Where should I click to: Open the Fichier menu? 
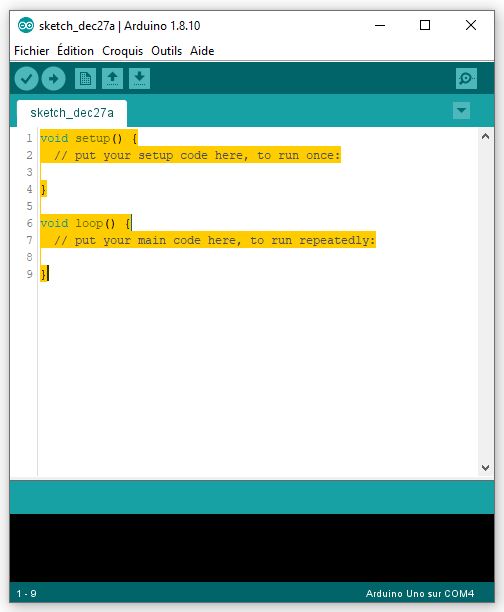pyautogui.click(x=32, y=51)
